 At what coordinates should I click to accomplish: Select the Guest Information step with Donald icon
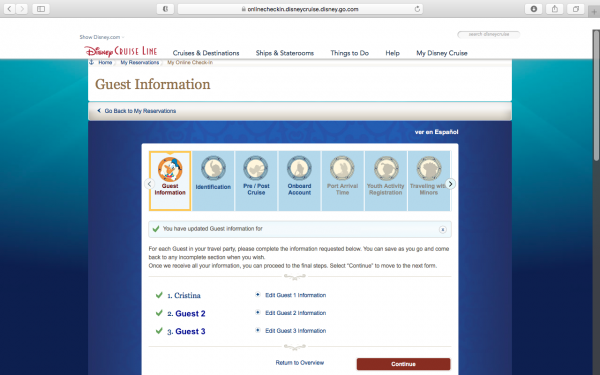170,181
